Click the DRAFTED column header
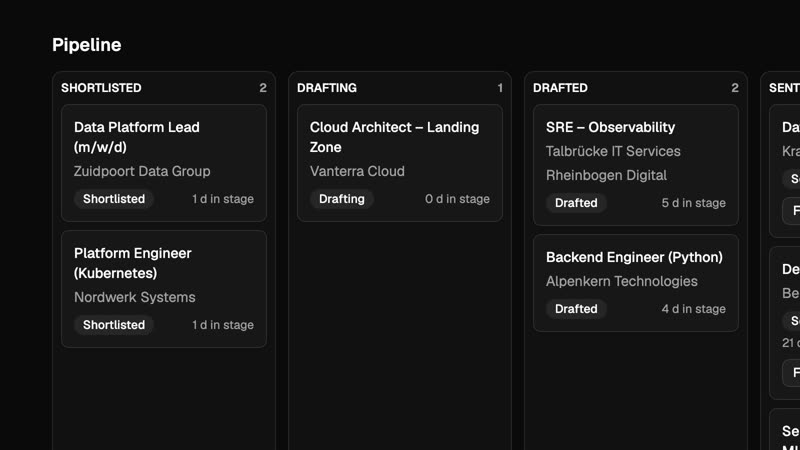 click(560, 88)
